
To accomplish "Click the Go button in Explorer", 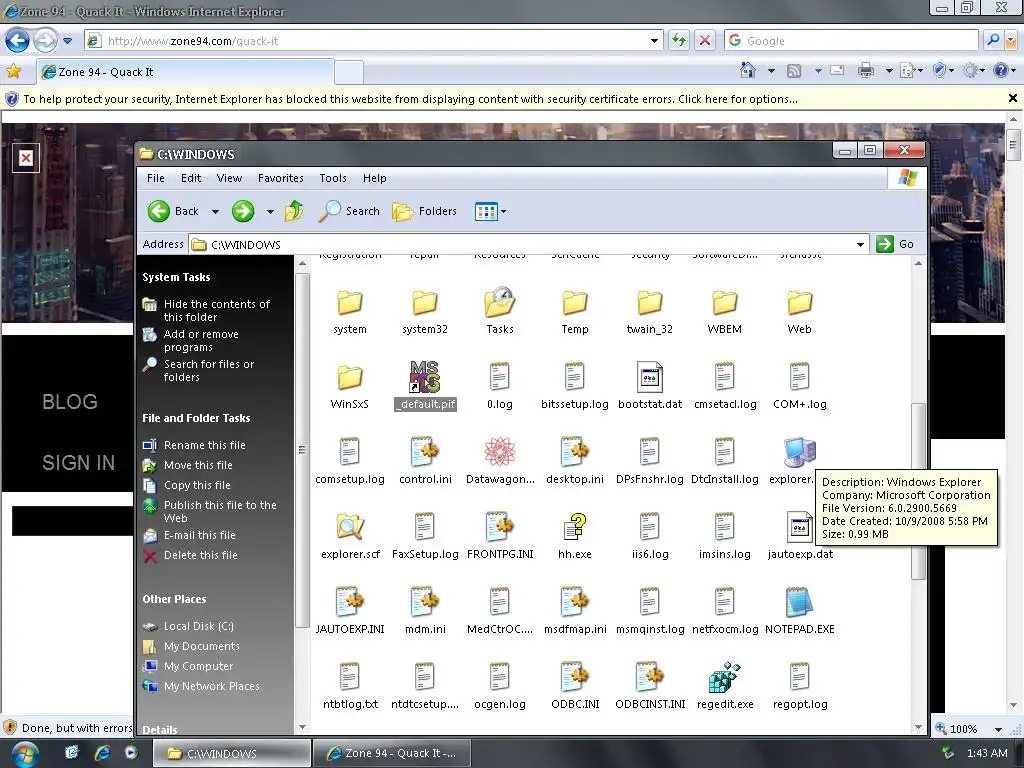I will point(896,244).
